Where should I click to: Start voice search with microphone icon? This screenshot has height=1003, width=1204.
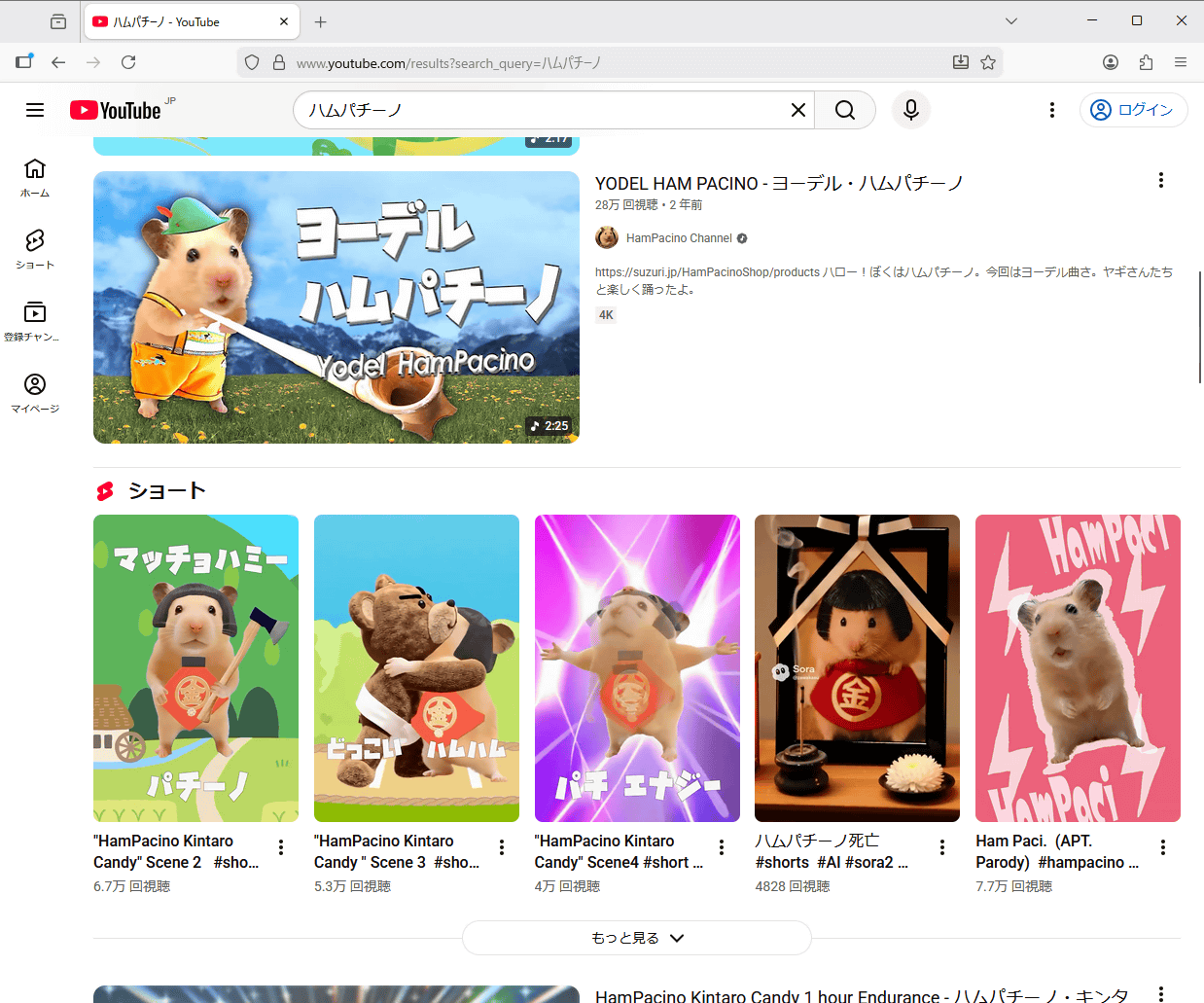[x=910, y=110]
